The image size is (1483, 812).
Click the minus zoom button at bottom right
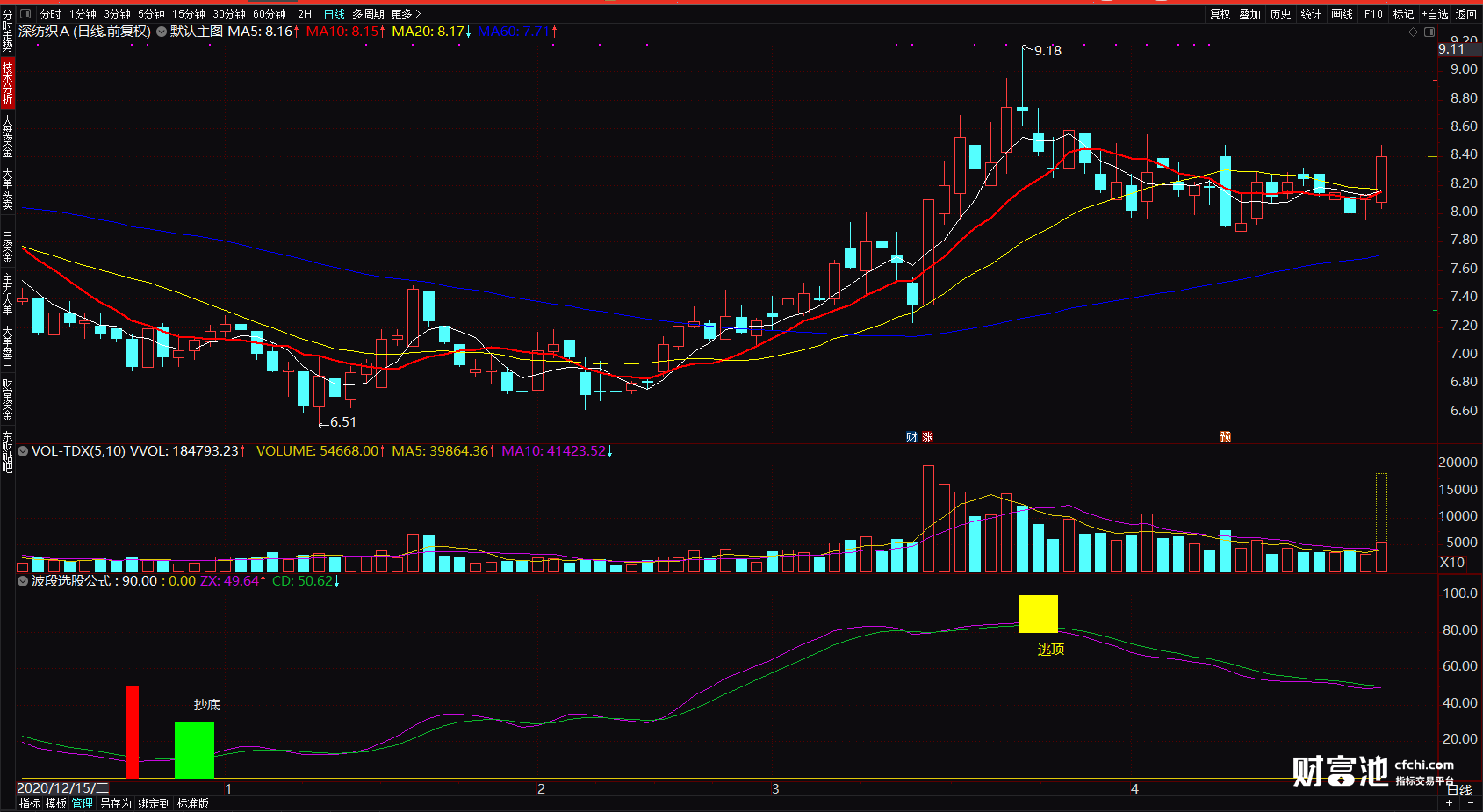click(1471, 803)
